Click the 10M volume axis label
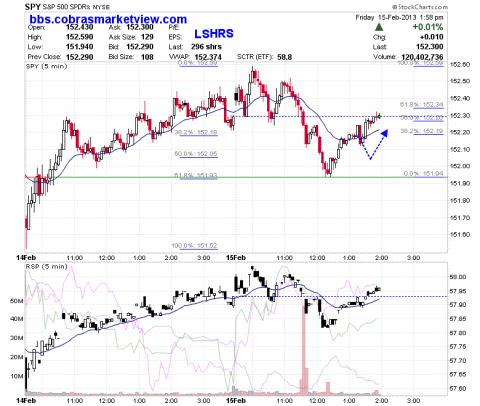The width and height of the screenshot is (480, 406). 16,376
